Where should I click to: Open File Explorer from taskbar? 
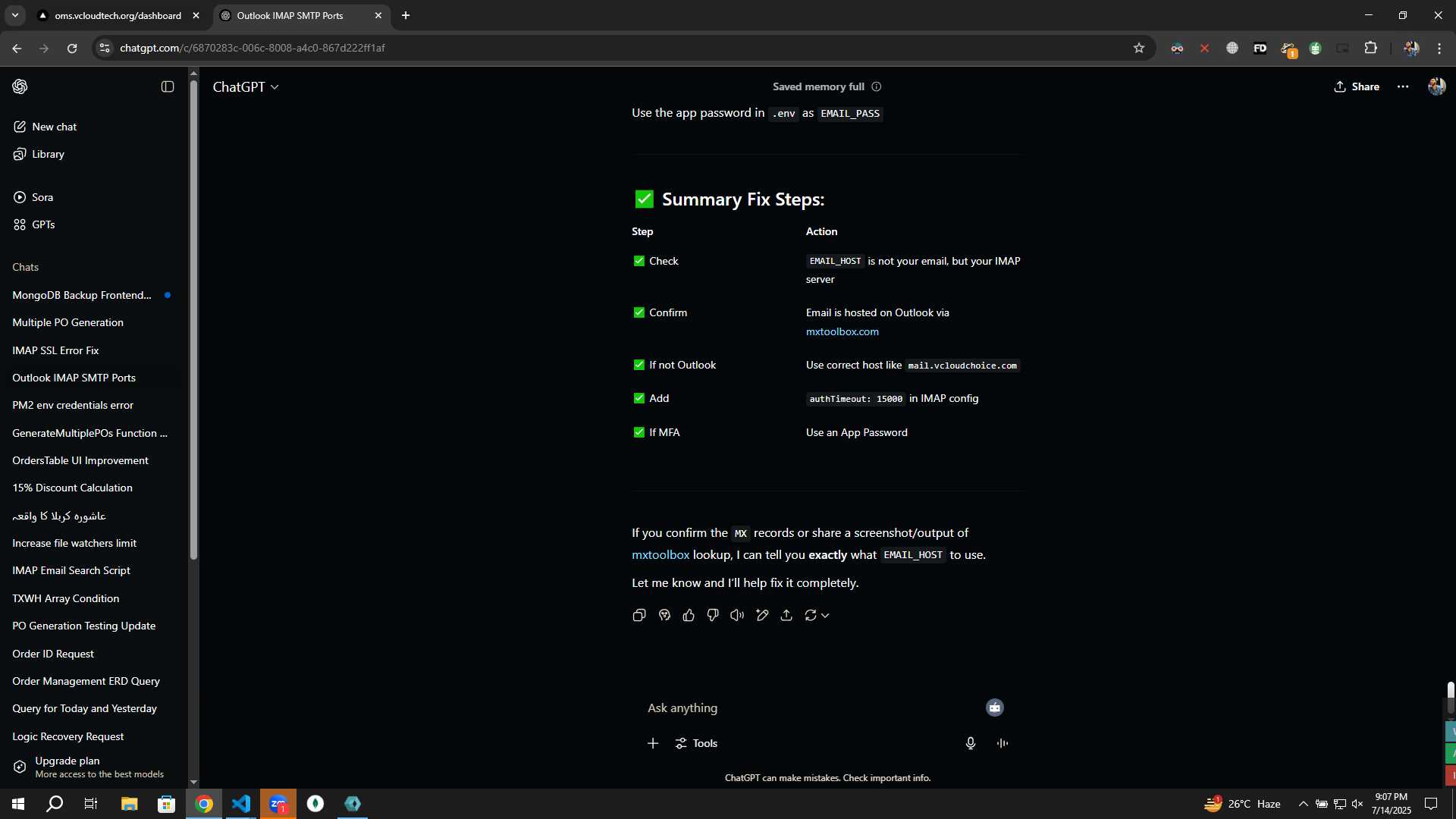(x=129, y=804)
